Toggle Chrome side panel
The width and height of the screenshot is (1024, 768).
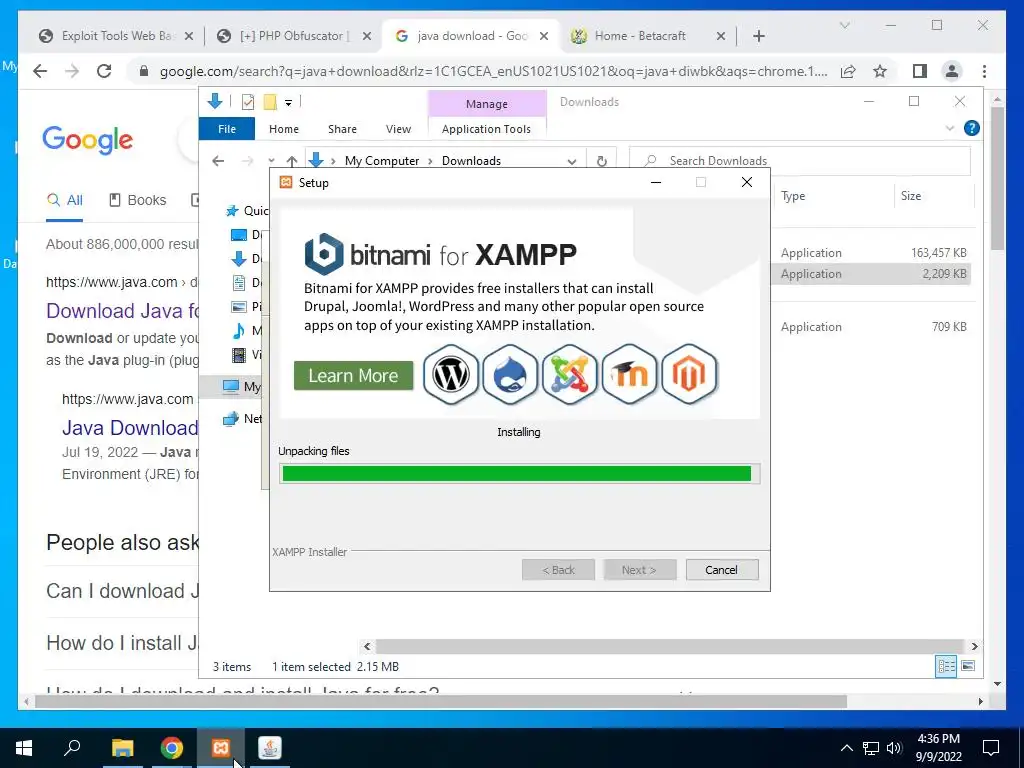click(x=920, y=71)
